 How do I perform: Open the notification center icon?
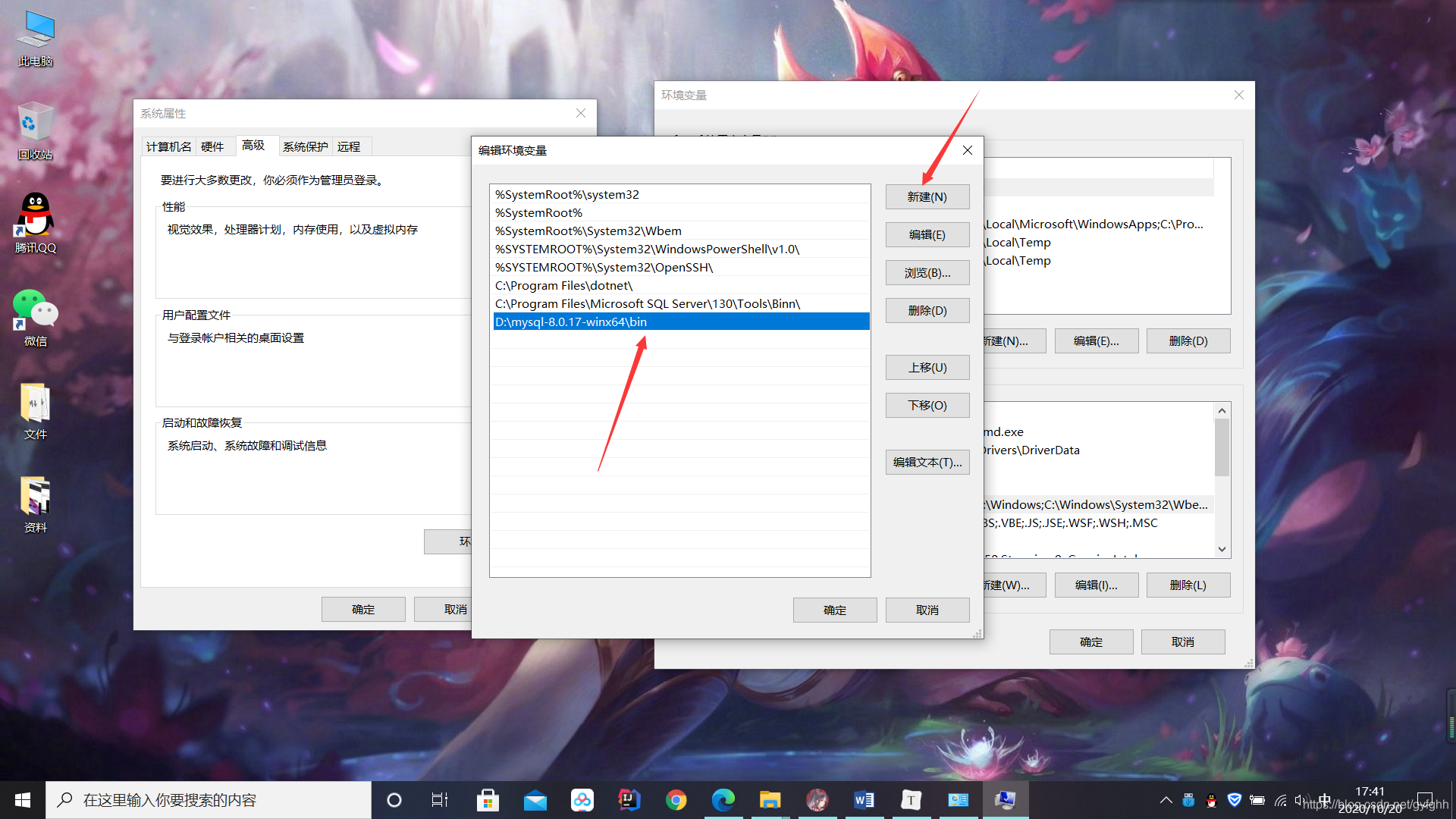[1425, 800]
